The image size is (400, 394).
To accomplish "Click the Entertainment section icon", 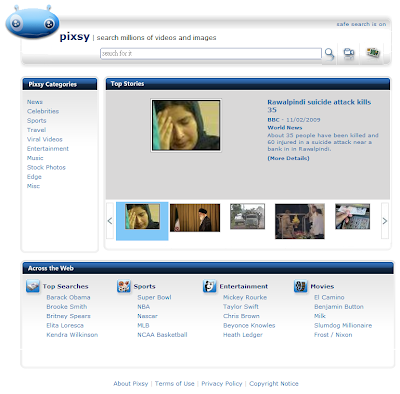I will pyautogui.click(x=209, y=286).
